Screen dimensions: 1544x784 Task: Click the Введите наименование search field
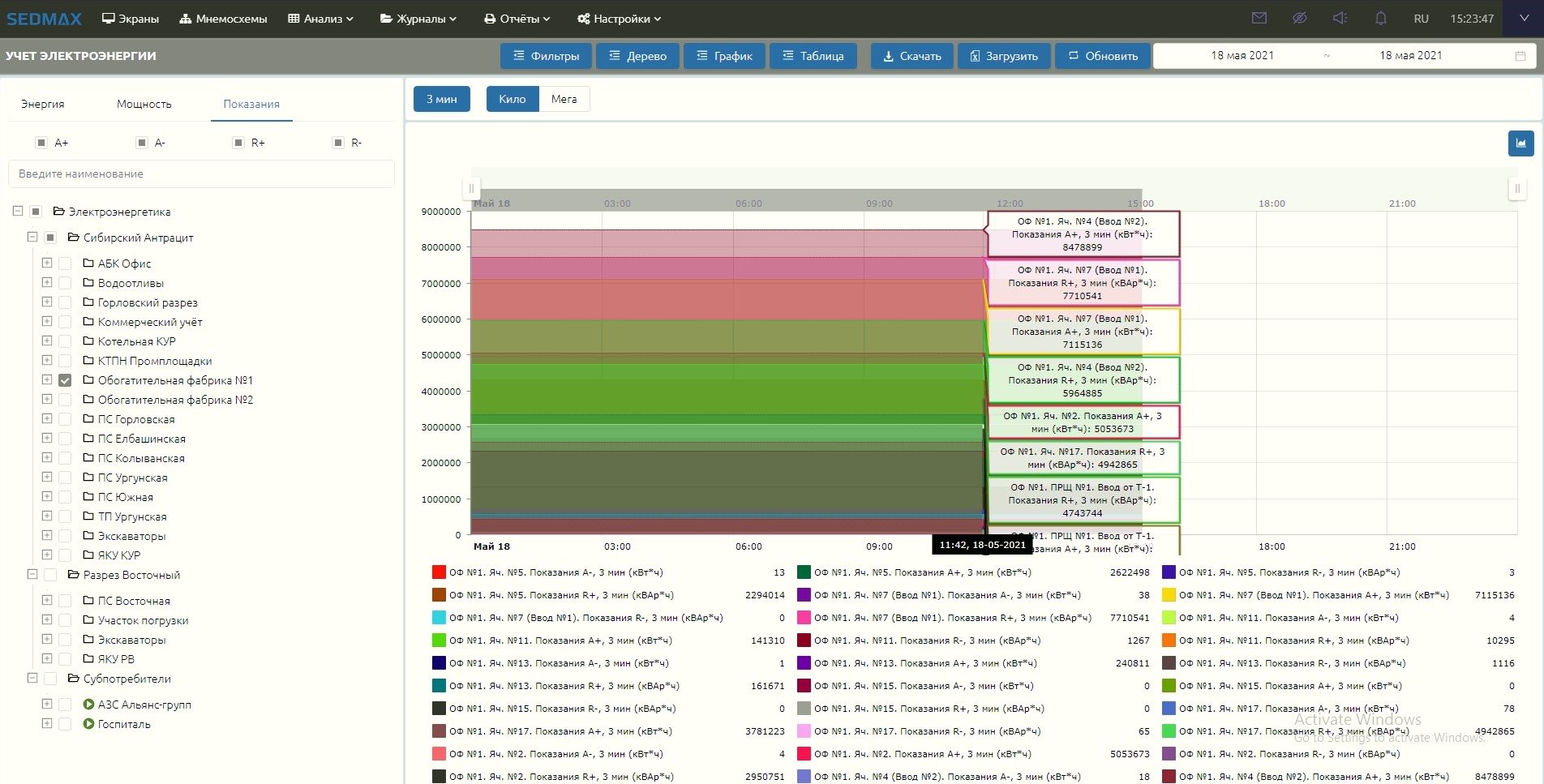point(201,174)
